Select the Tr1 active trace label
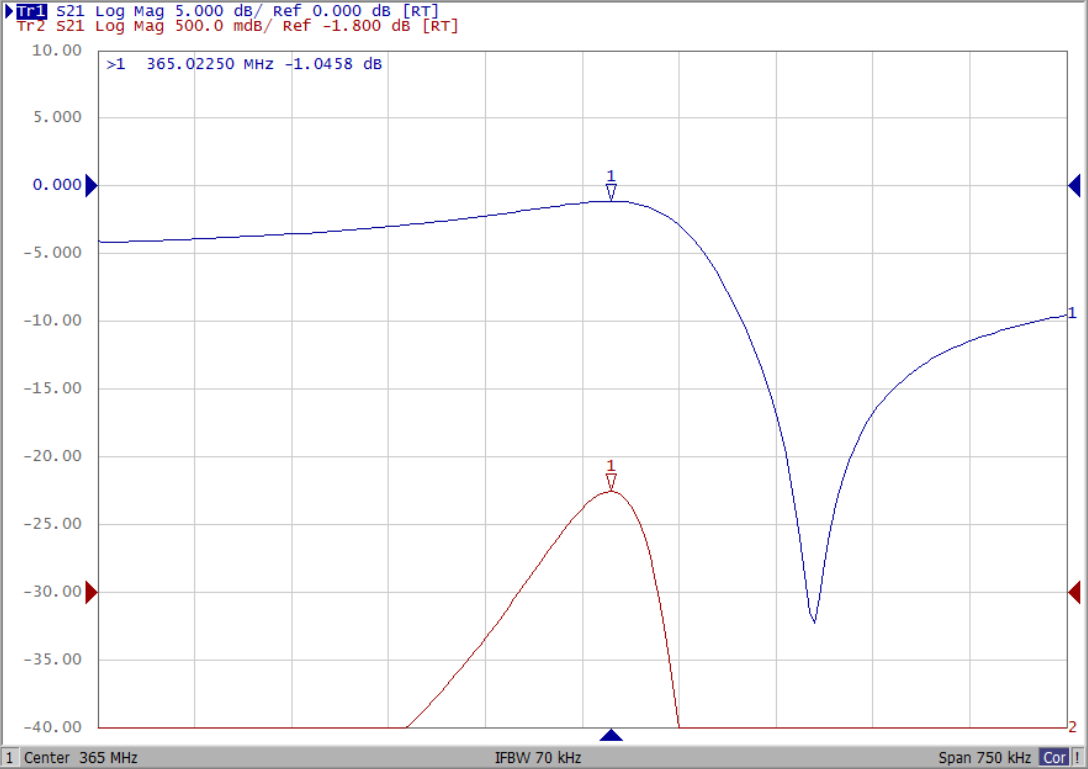The image size is (1088, 769). (x=31, y=11)
